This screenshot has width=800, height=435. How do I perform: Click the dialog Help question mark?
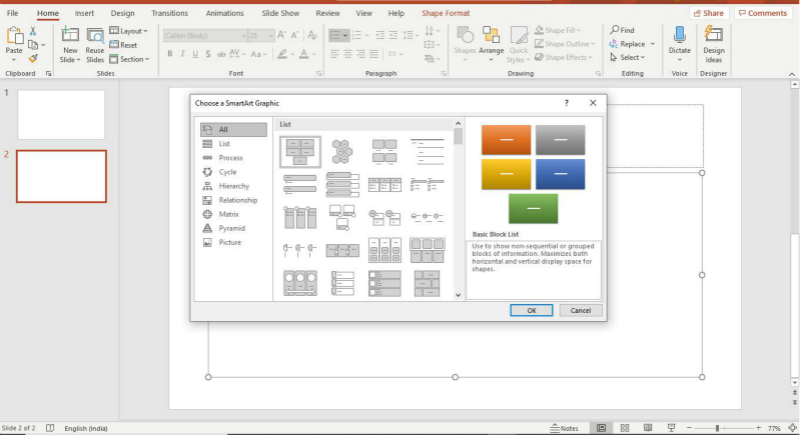(x=566, y=102)
